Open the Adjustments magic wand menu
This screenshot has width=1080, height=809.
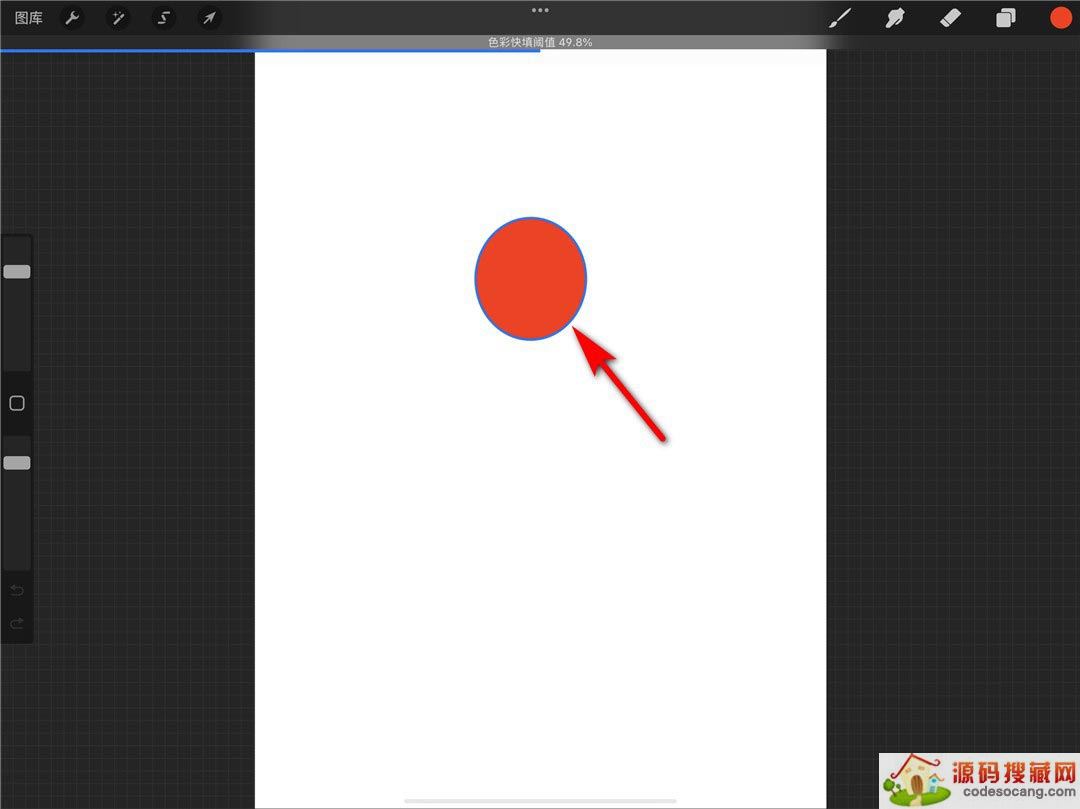click(x=118, y=18)
